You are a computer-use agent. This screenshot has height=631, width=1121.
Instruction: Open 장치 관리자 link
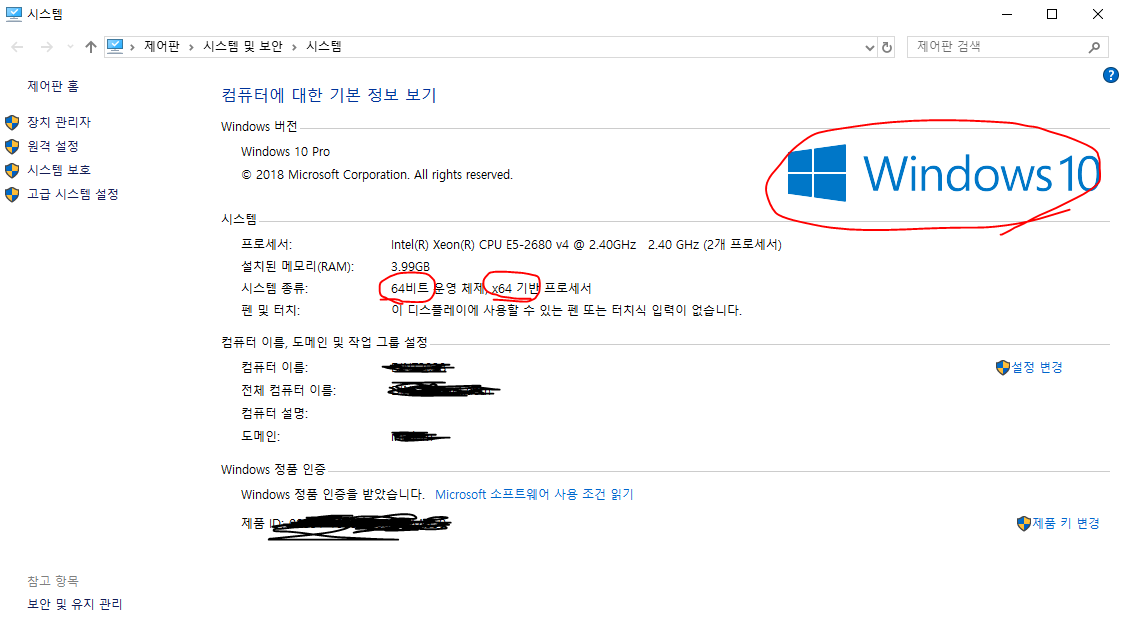59,122
